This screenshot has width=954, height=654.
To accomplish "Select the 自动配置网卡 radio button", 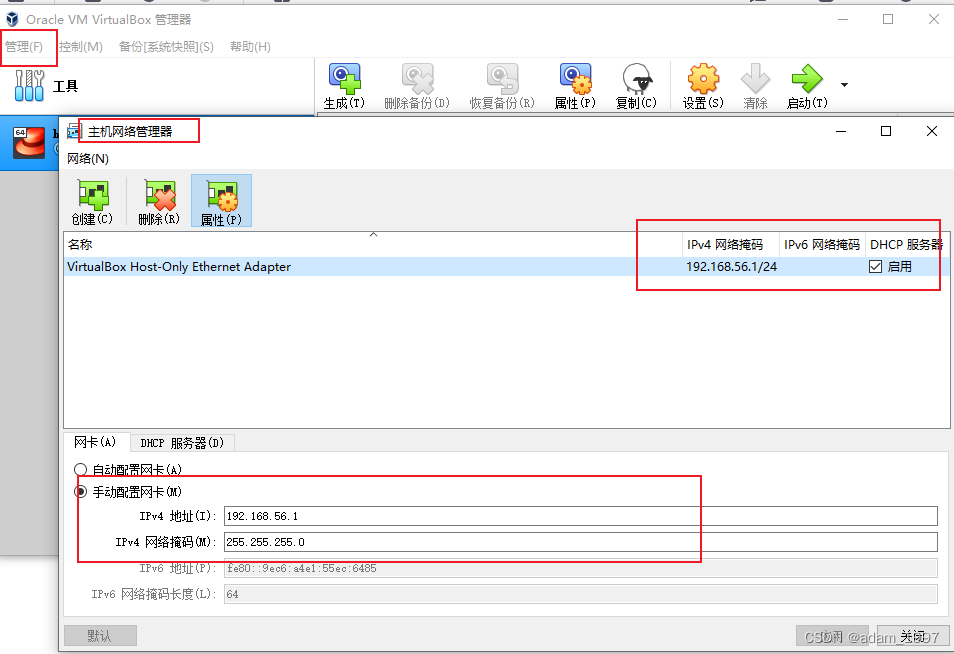I will (x=80, y=469).
